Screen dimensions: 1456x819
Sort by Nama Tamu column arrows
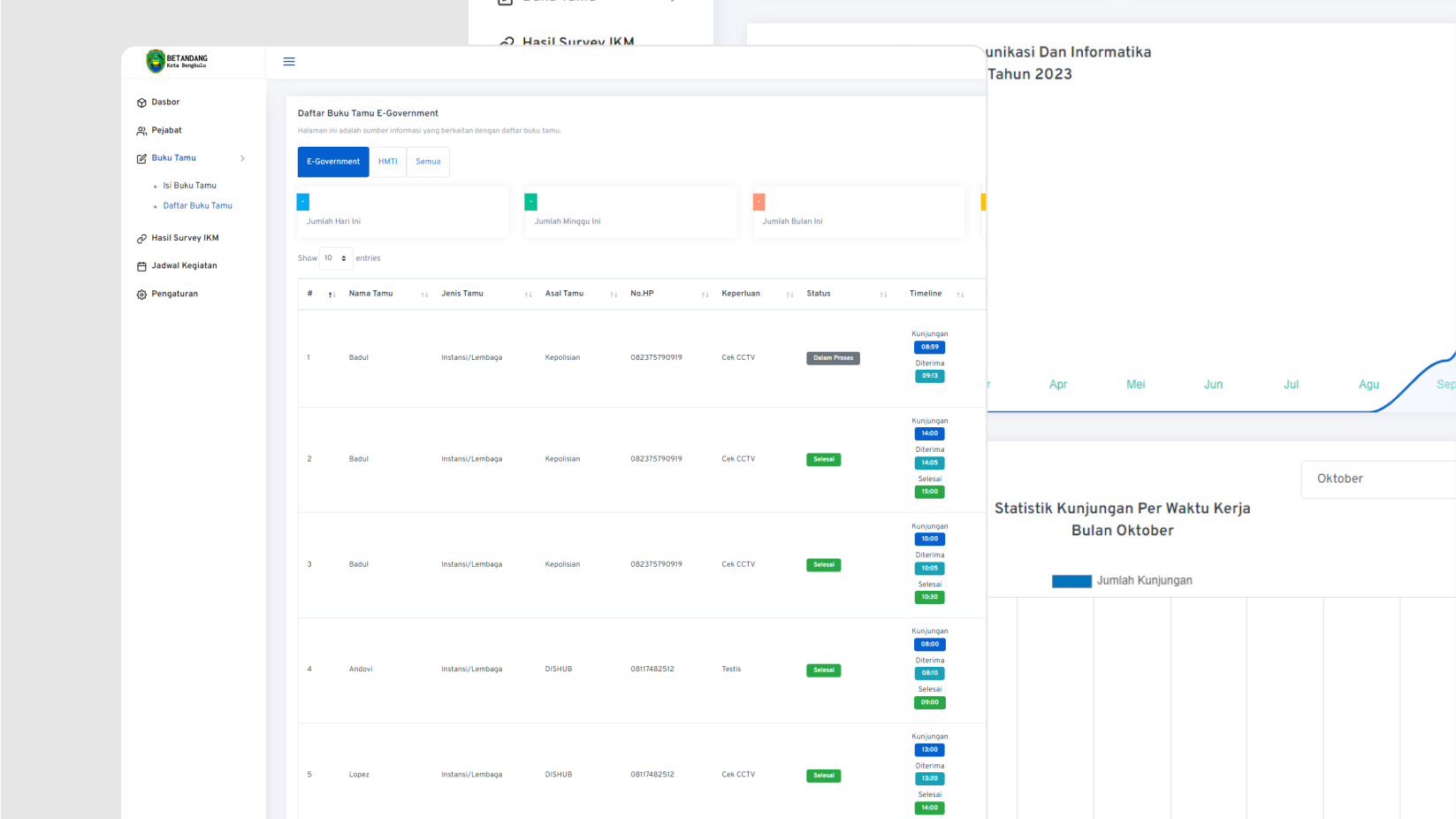424,295
